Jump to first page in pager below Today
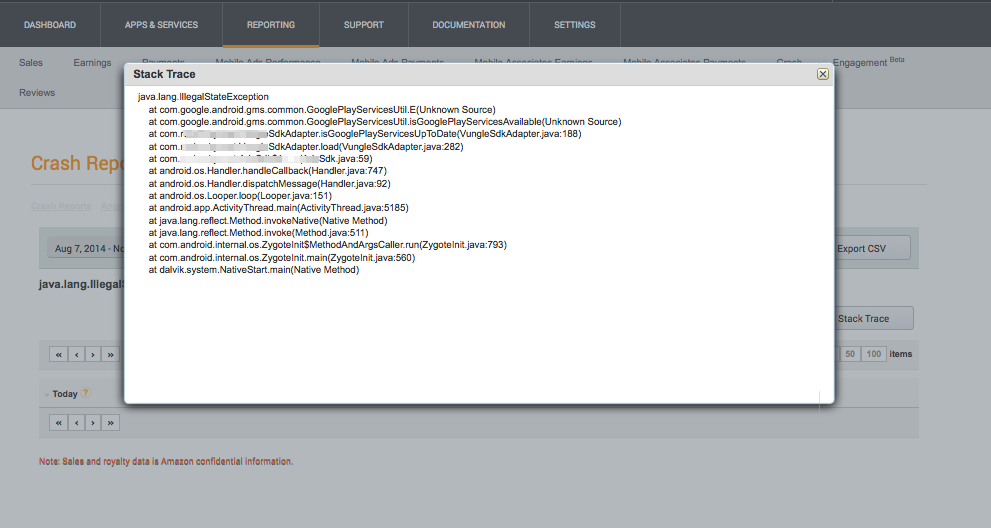 (x=59, y=422)
